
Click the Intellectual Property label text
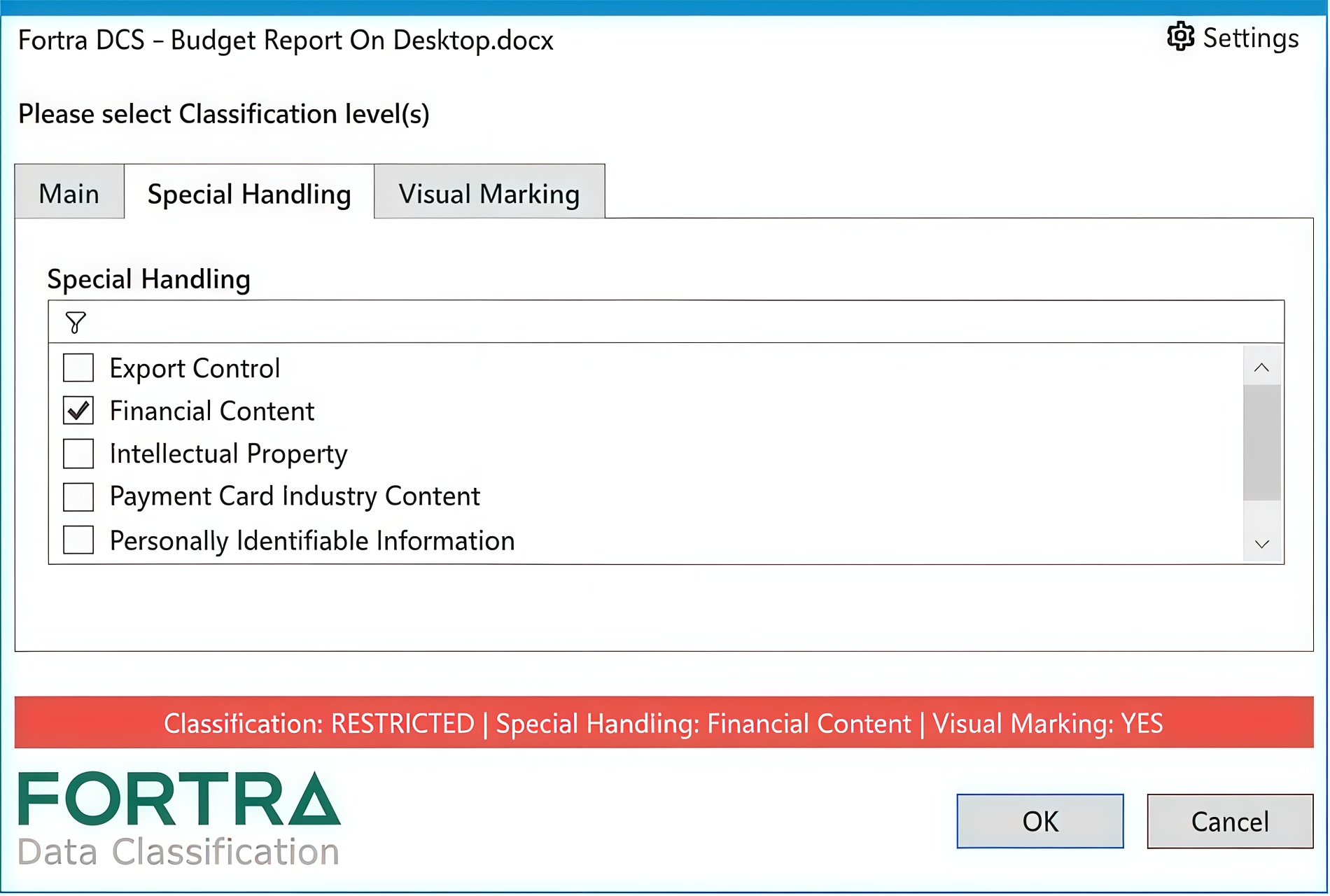pyautogui.click(x=228, y=454)
